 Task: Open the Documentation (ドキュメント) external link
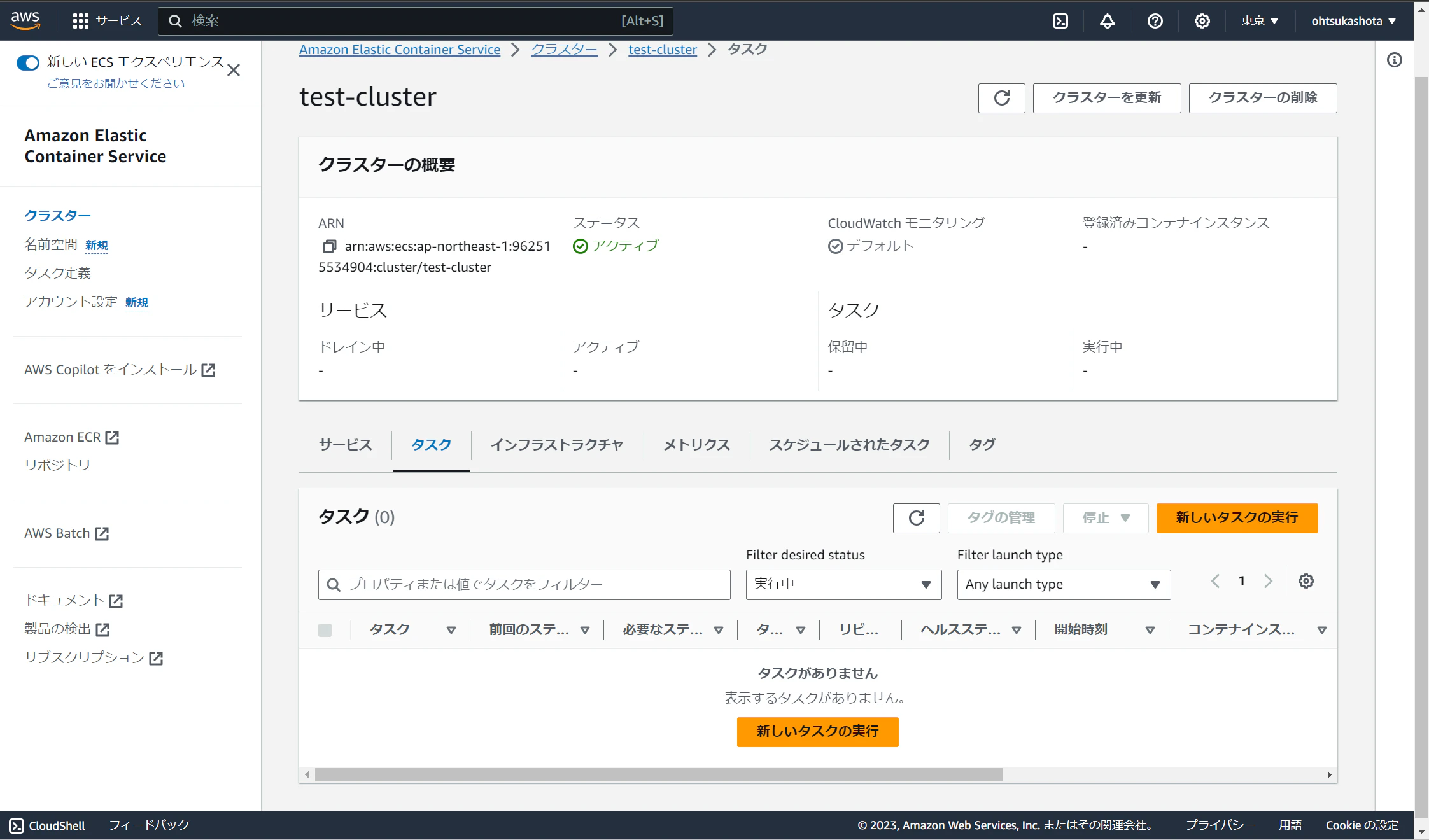click(x=74, y=600)
